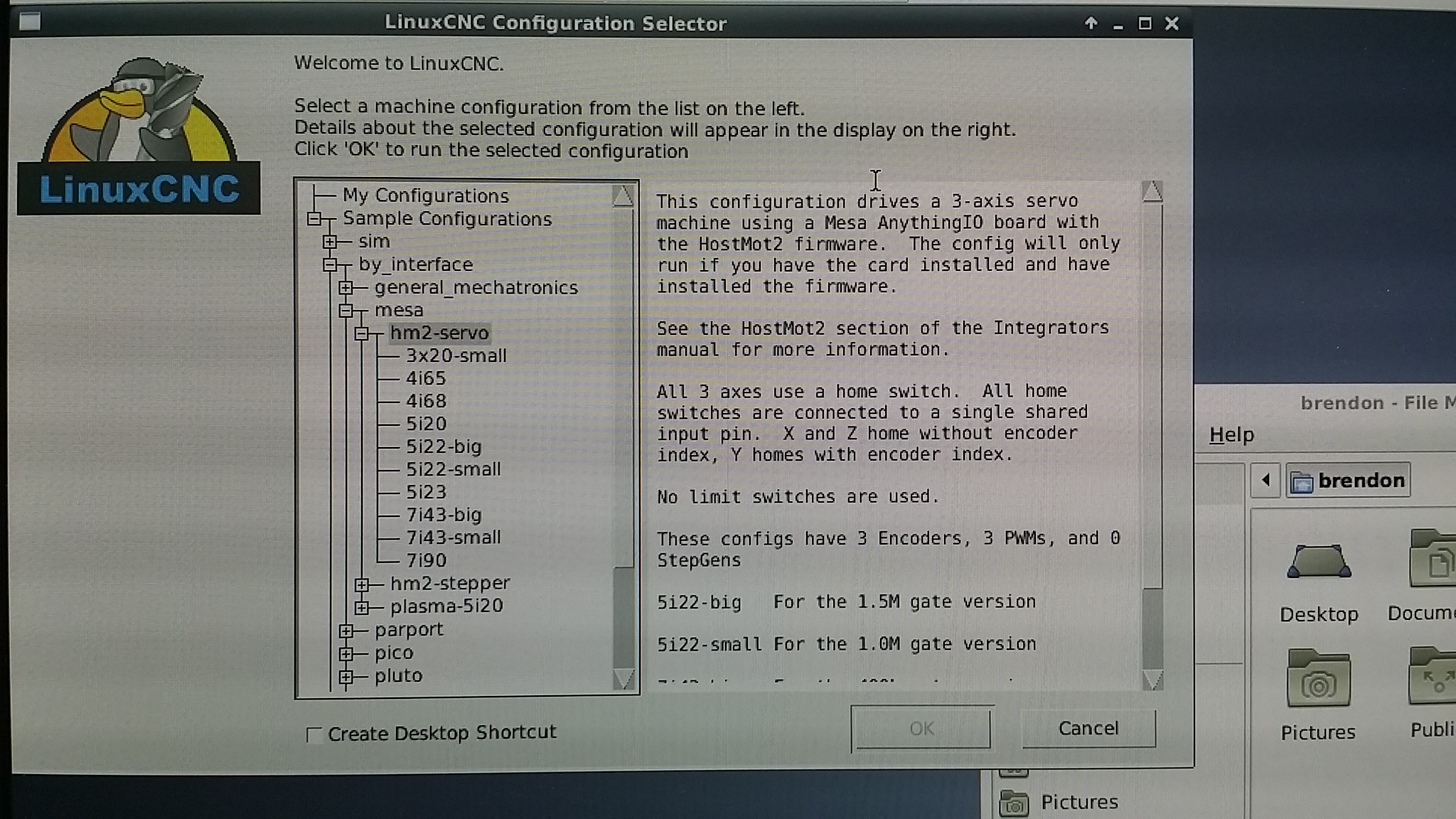Select My Configurations in the tree

coord(426,196)
